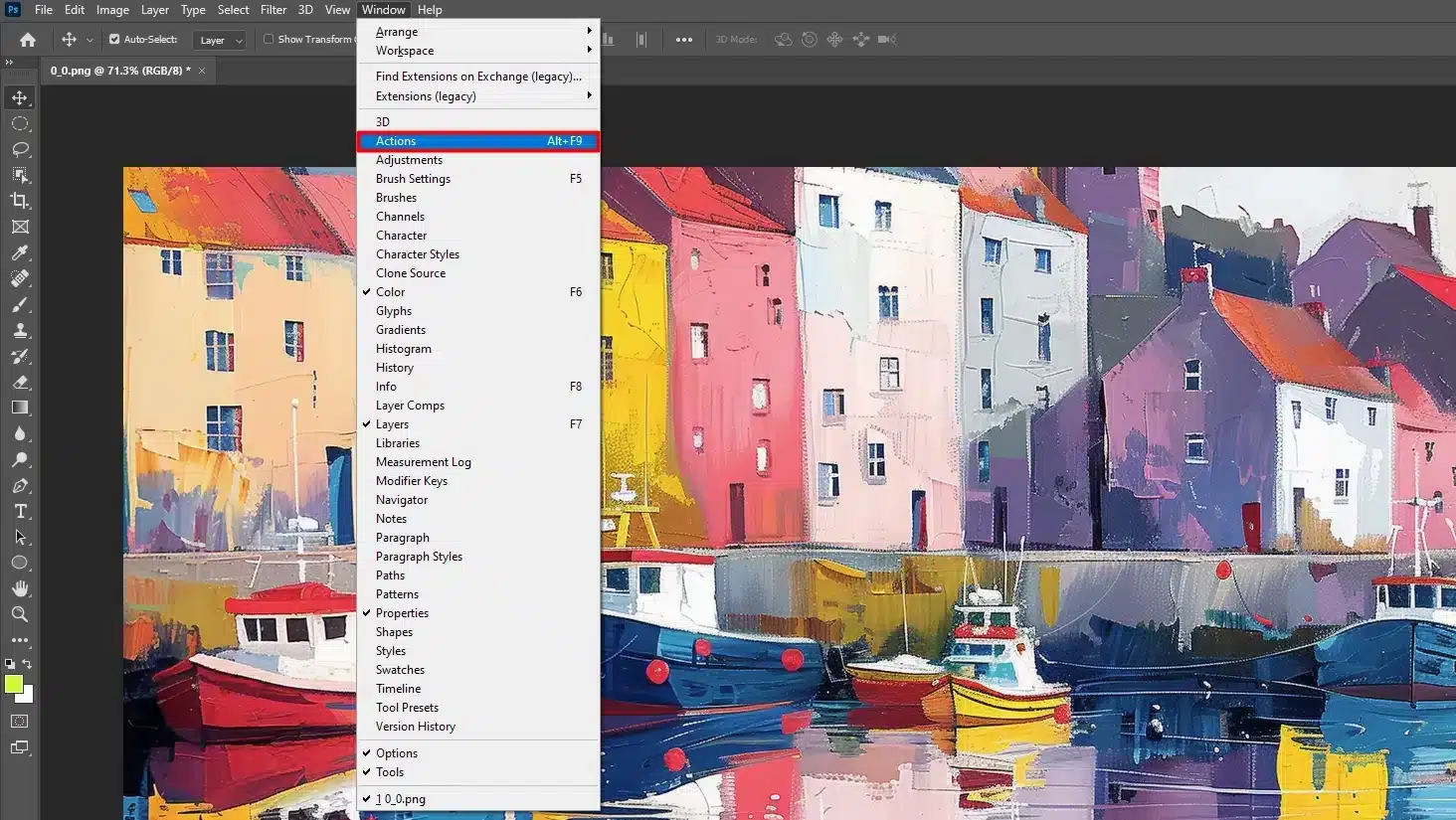Uncheck Properties panel in Window menu

click(x=478, y=613)
